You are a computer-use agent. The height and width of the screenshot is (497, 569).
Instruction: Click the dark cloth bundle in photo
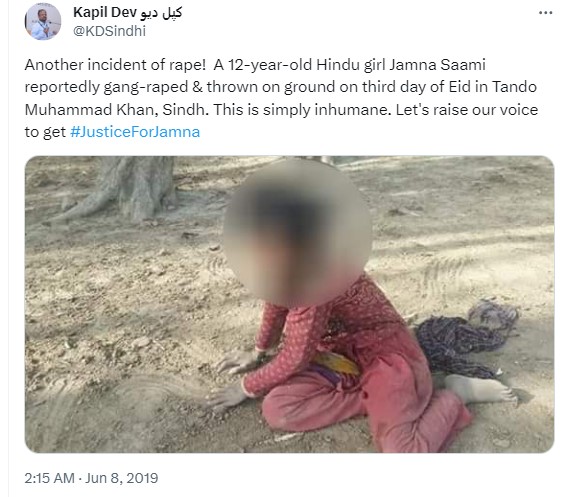464,341
